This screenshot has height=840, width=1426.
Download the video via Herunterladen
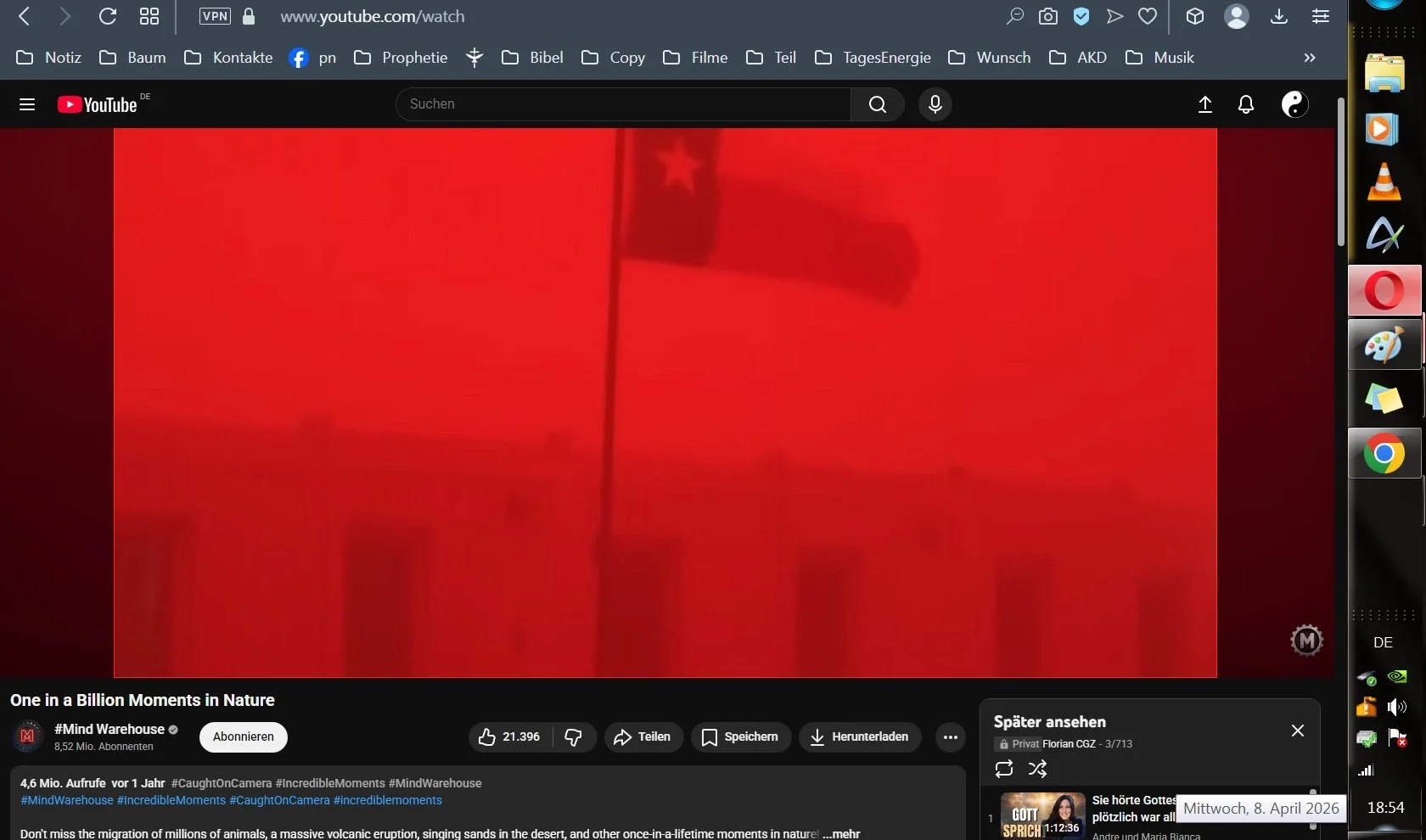pos(859,736)
